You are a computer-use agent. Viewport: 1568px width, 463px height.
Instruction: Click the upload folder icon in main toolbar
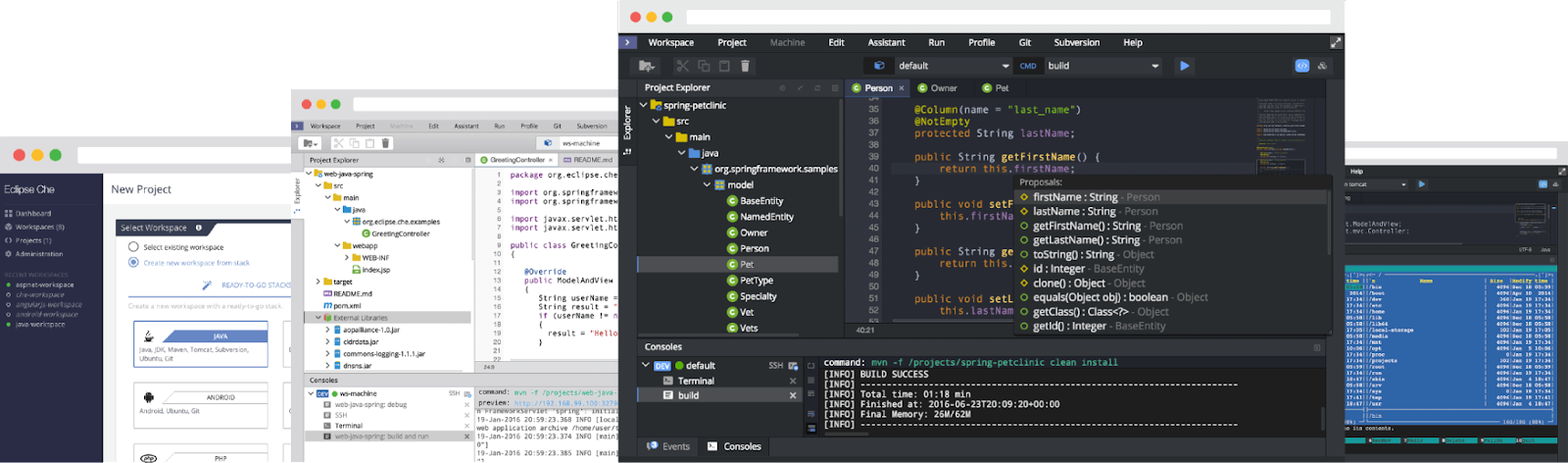point(647,66)
